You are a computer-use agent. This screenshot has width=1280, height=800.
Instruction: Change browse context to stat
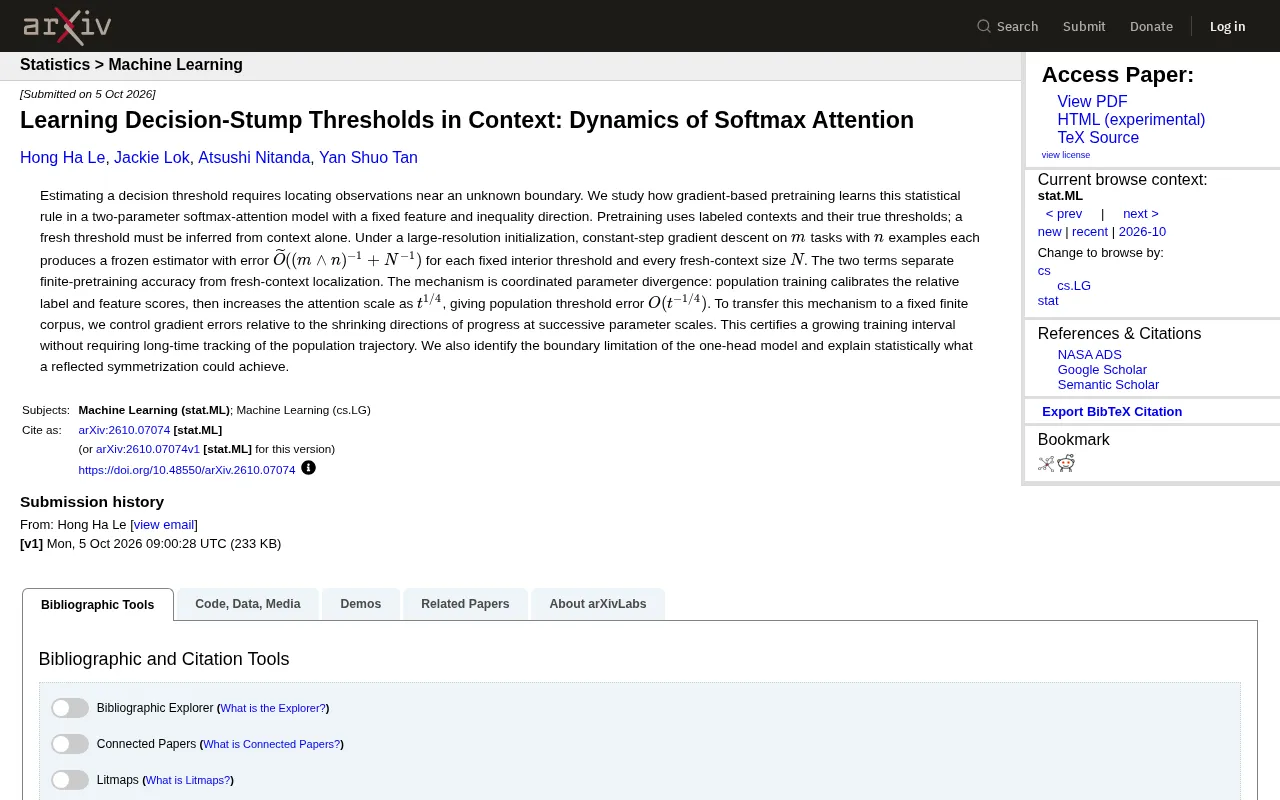1048,301
